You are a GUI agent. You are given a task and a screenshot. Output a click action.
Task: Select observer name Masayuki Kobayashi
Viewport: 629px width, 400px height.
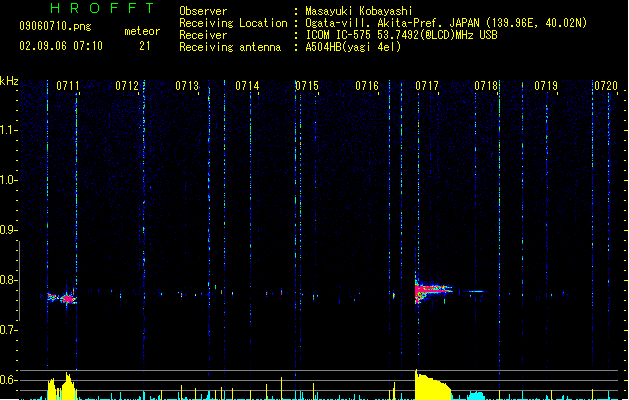pos(359,11)
